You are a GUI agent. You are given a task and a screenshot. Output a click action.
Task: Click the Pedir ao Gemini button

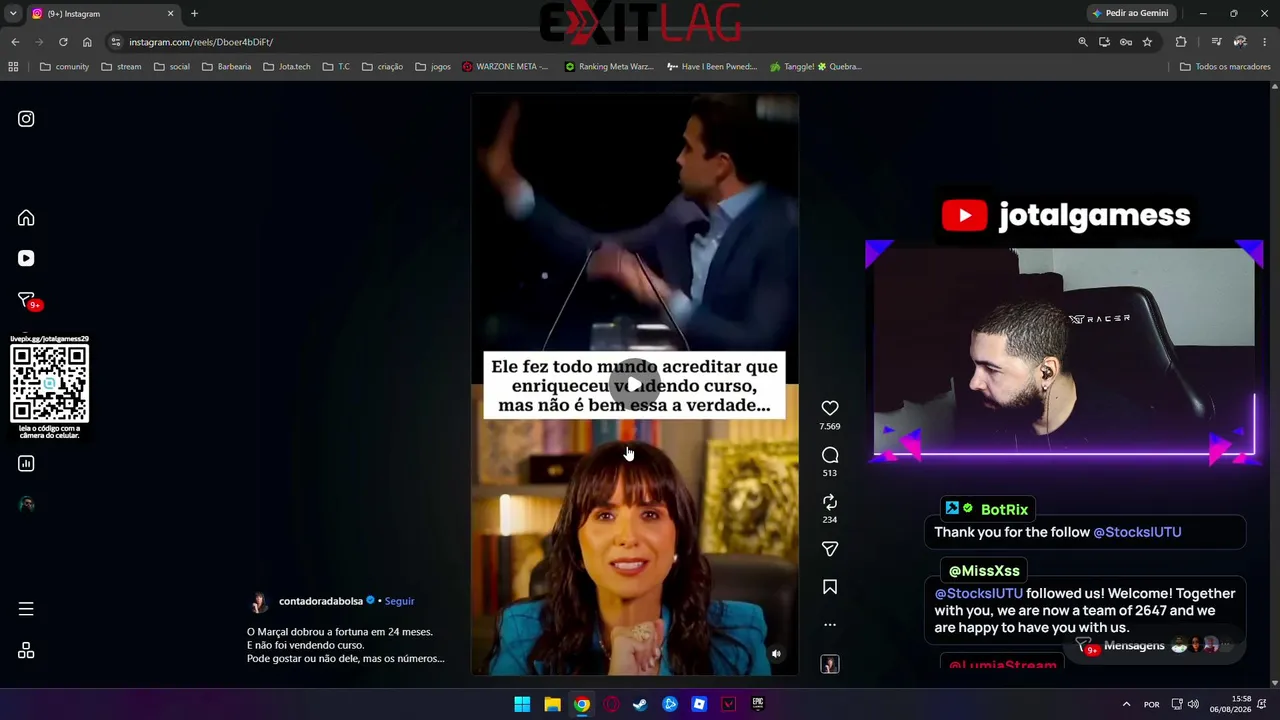click(1130, 14)
